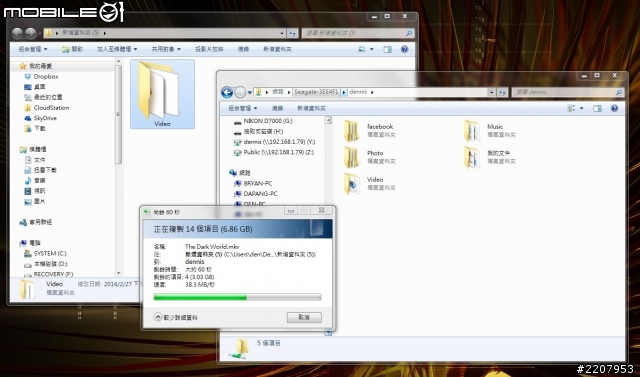Open Help in the dennis window toolbar

tap(614, 108)
